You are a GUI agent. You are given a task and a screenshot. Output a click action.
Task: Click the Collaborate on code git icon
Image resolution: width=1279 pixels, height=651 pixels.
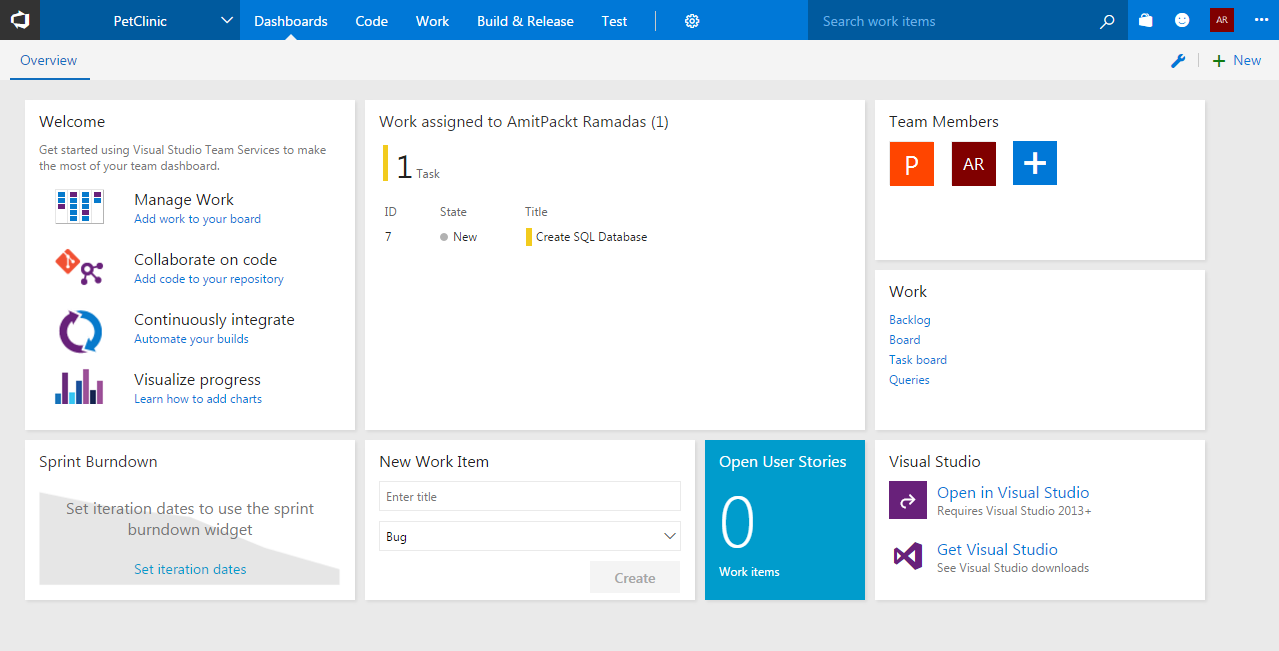tap(79, 267)
